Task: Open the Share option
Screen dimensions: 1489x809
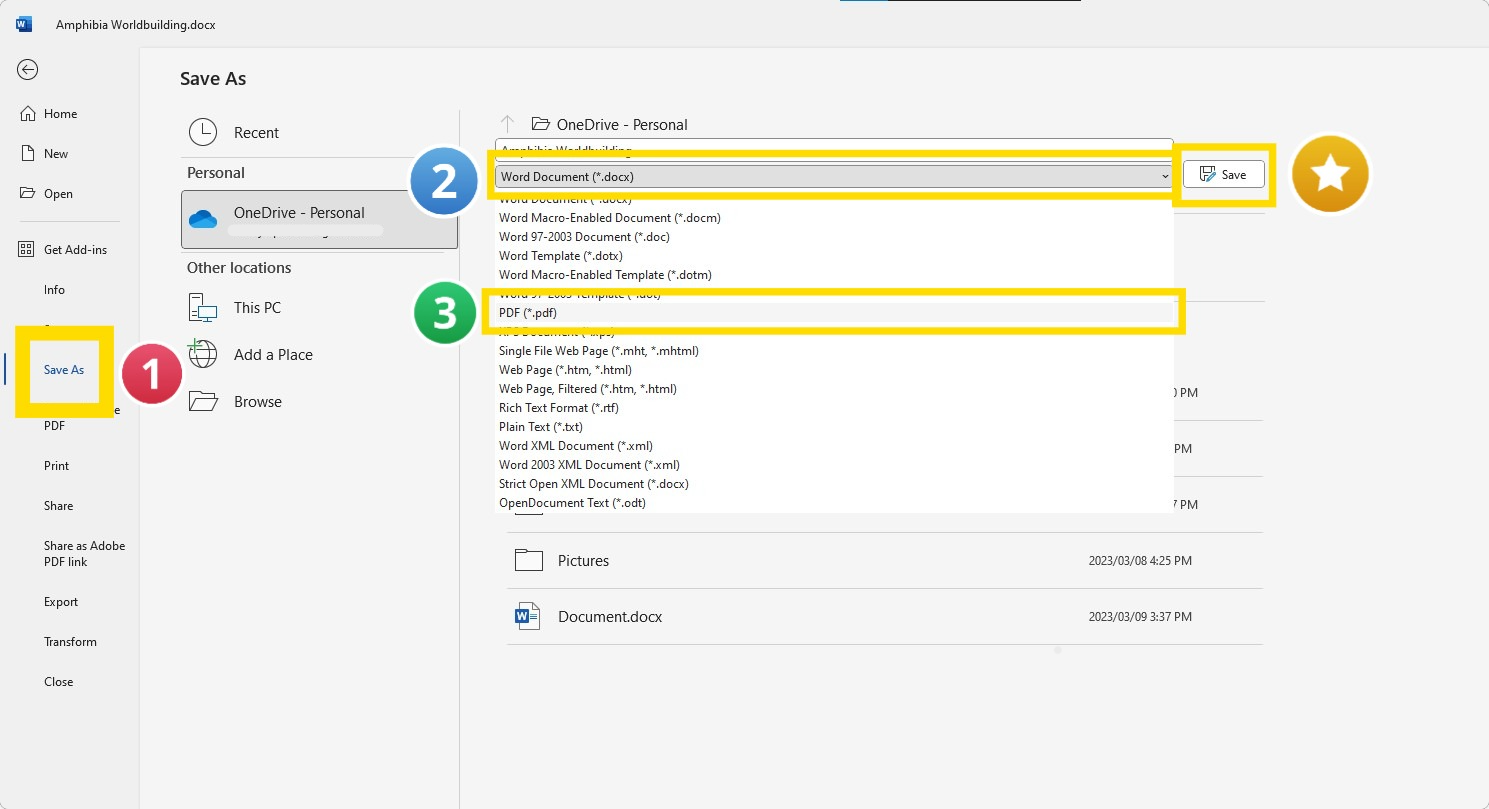Action: pos(58,506)
